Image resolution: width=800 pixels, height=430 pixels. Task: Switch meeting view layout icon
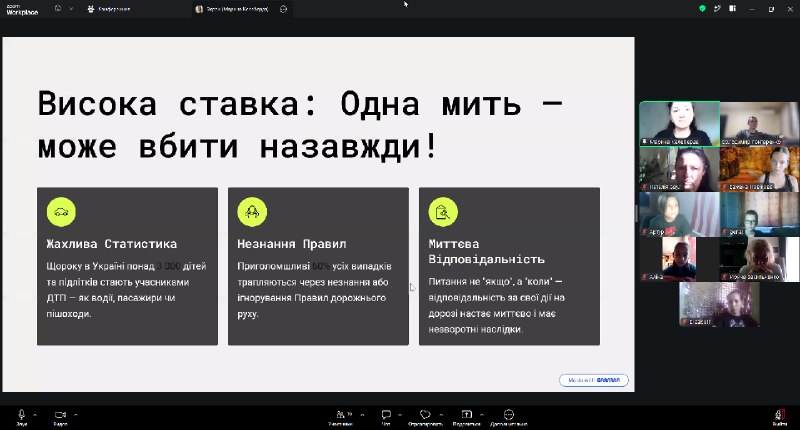click(733, 9)
